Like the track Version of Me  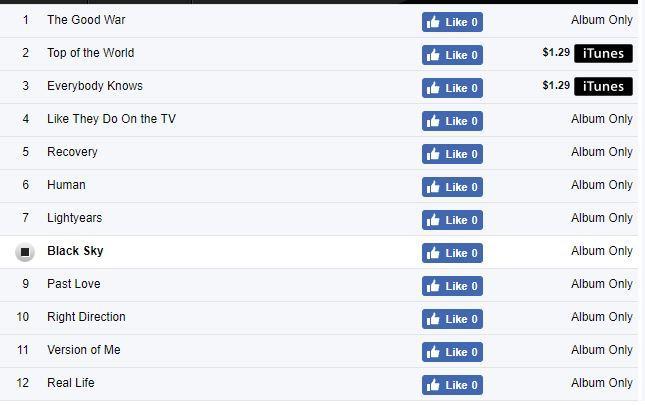(x=452, y=352)
